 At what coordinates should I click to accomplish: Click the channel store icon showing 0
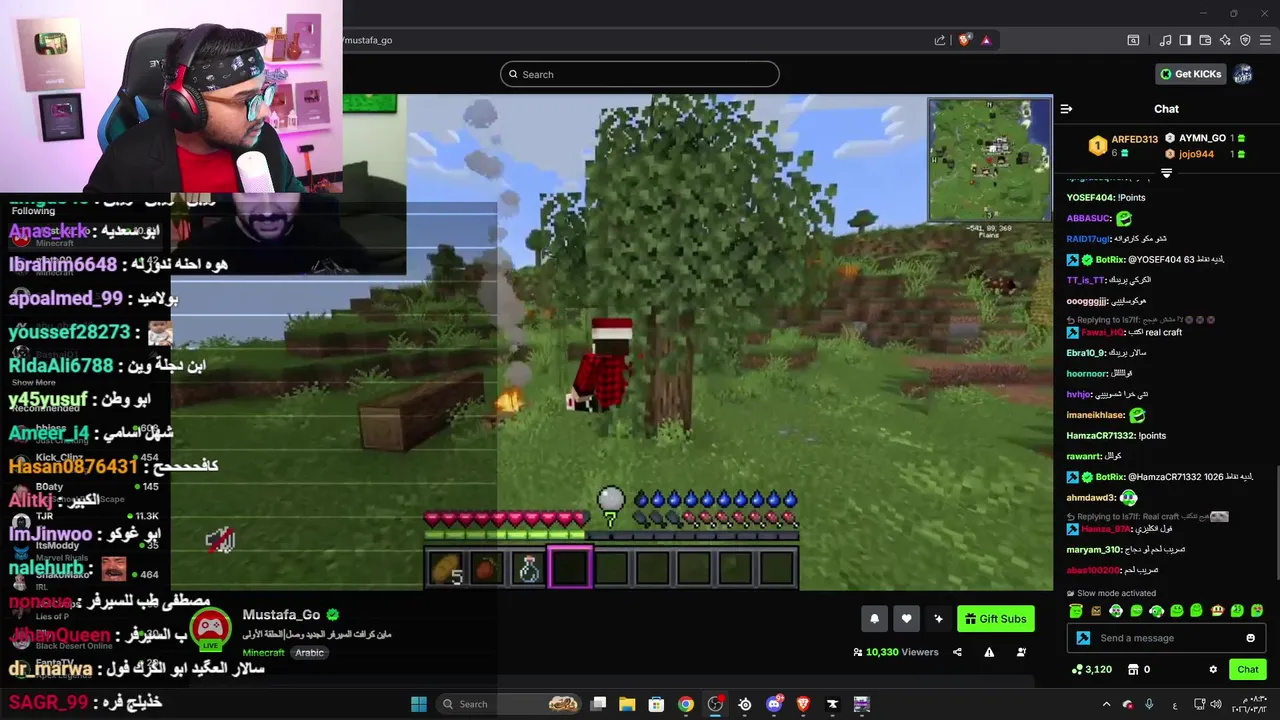coord(1138,669)
